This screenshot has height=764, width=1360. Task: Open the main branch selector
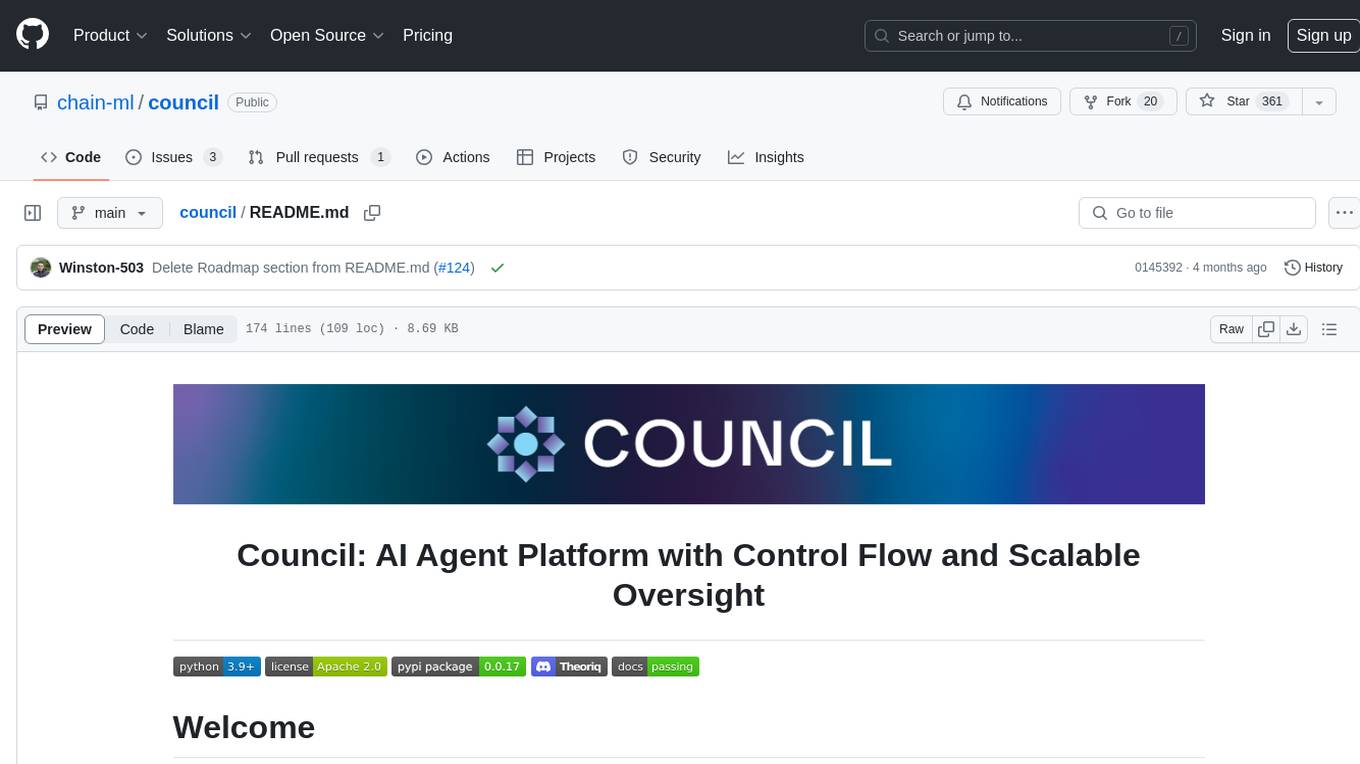point(109,213)
